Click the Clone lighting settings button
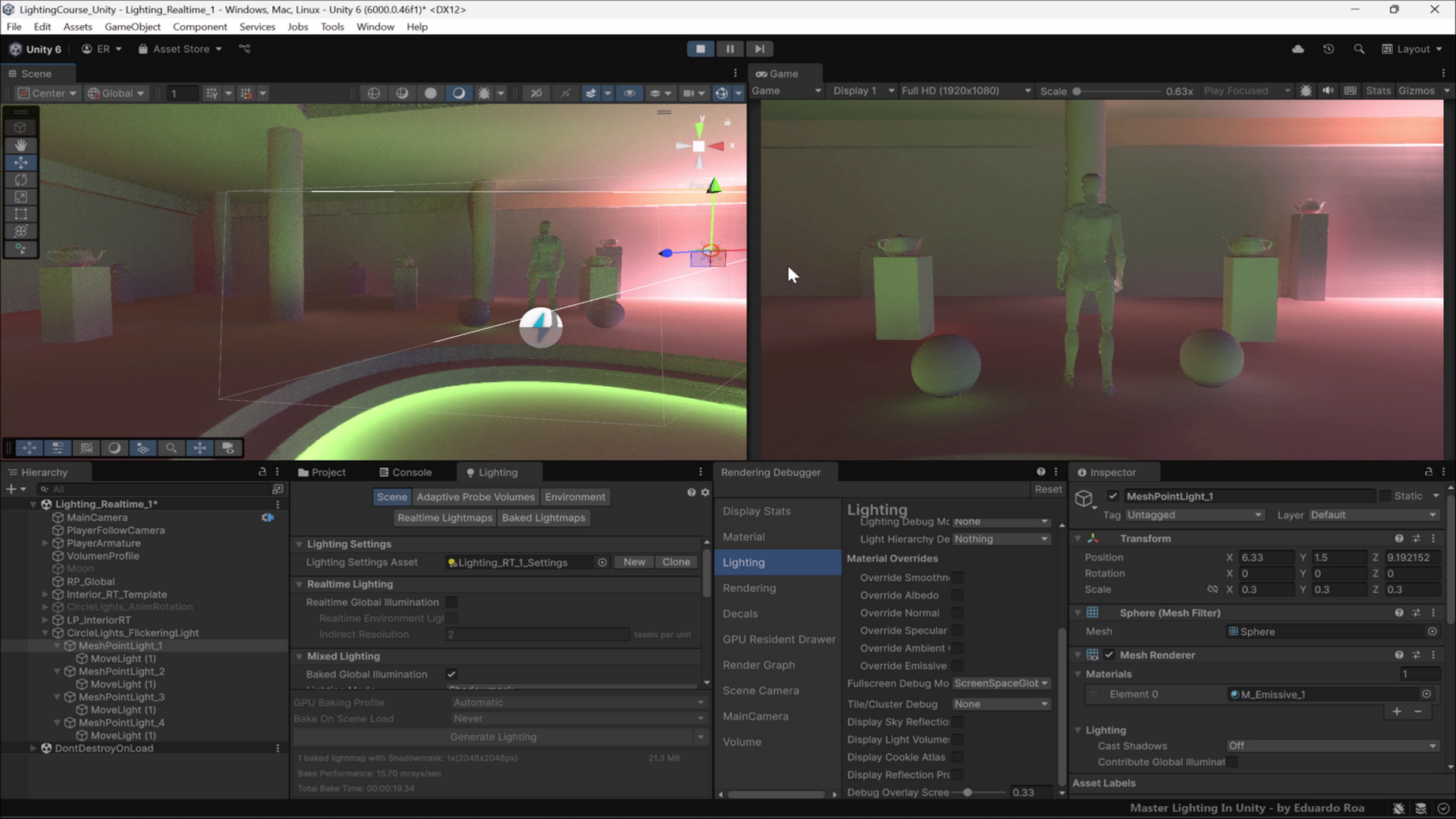The width and height of the screenshot is (1456, 819). 676,562
